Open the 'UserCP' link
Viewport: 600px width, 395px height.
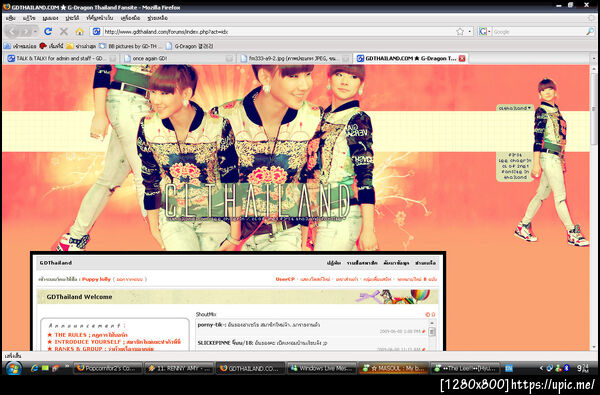pyautogui.click(x=285, y=279)
